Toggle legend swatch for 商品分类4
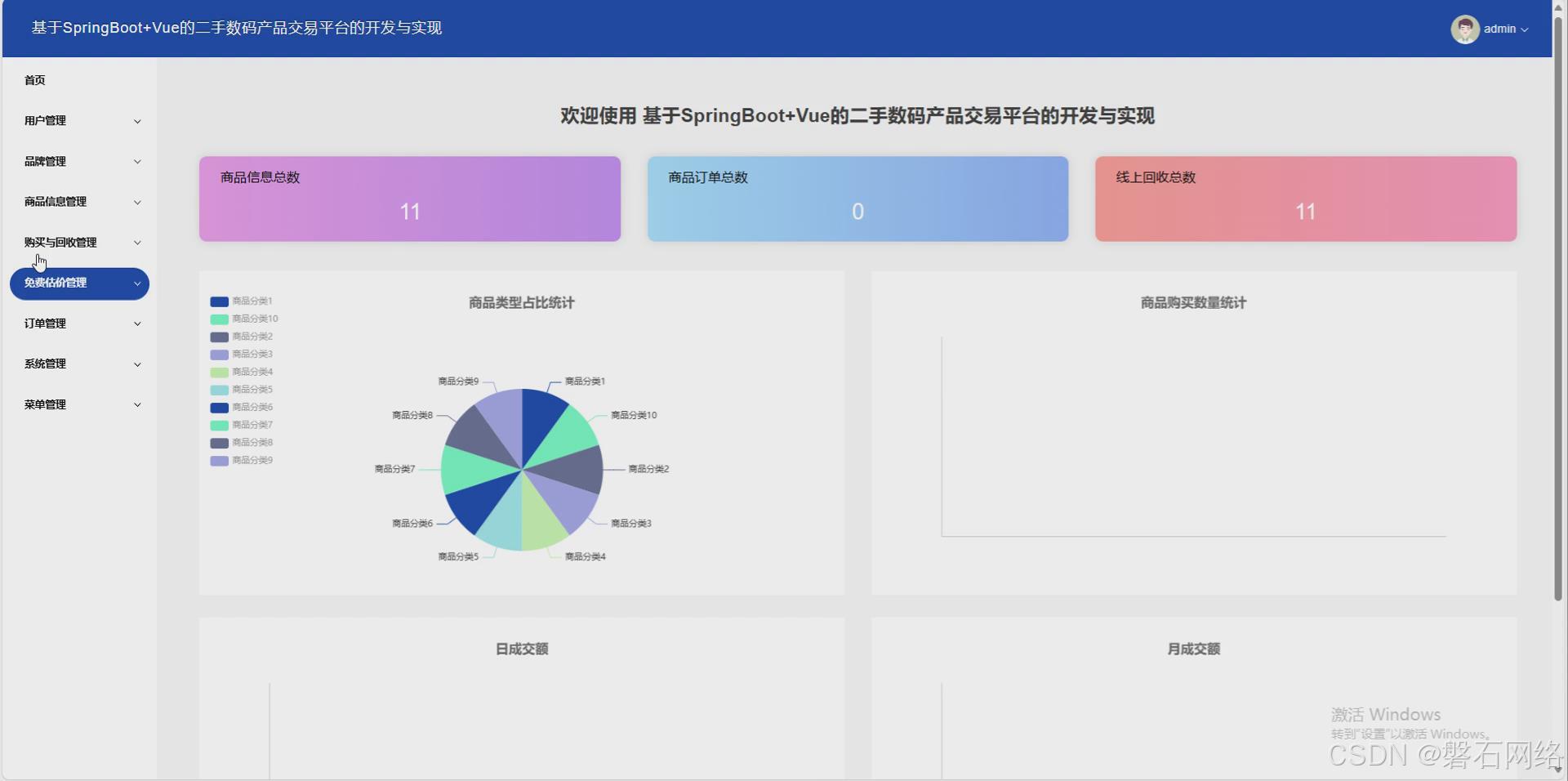1568x781 pixels. click(219, 373)
